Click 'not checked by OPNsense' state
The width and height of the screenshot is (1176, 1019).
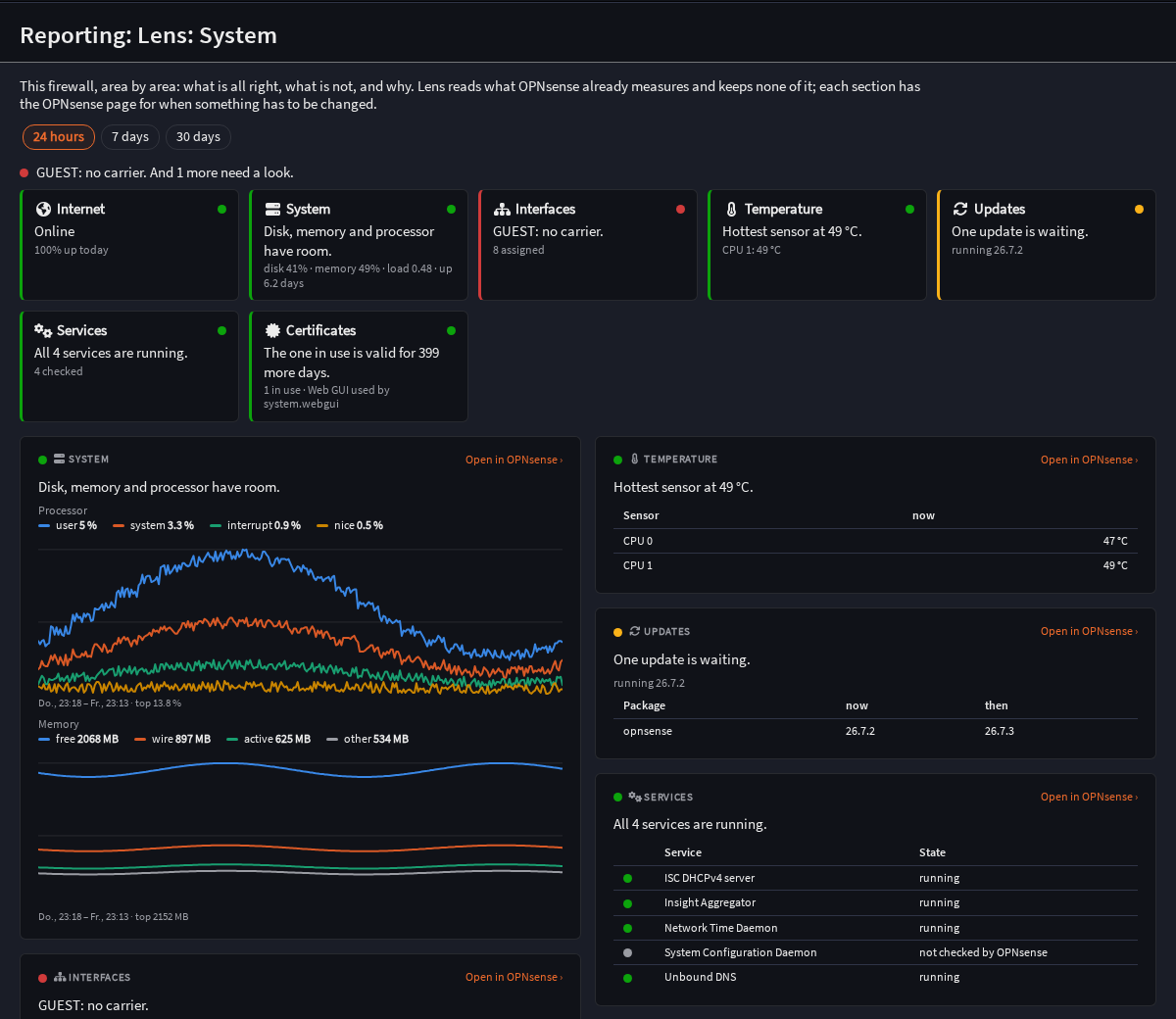click(983, 952)
